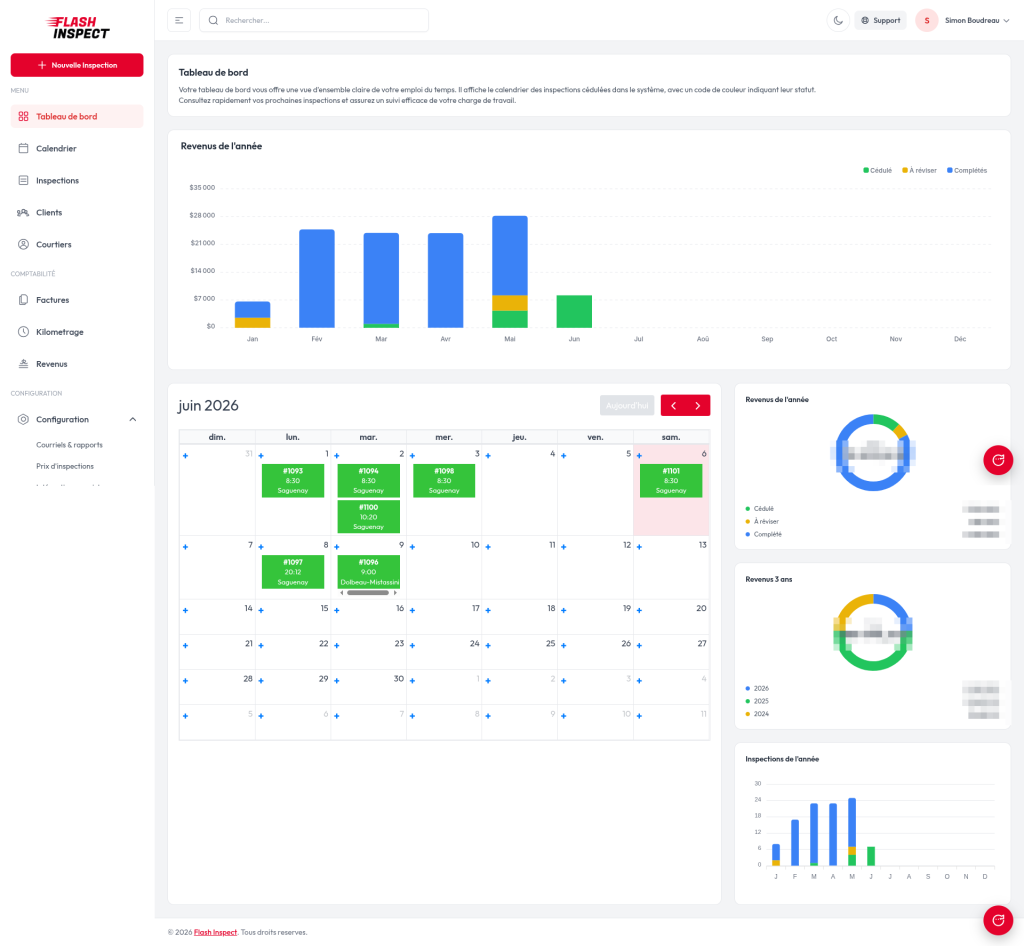Toggle dark mode moon icon
This screenshot has width=1024, height=946.
click(x=838, y=20)
